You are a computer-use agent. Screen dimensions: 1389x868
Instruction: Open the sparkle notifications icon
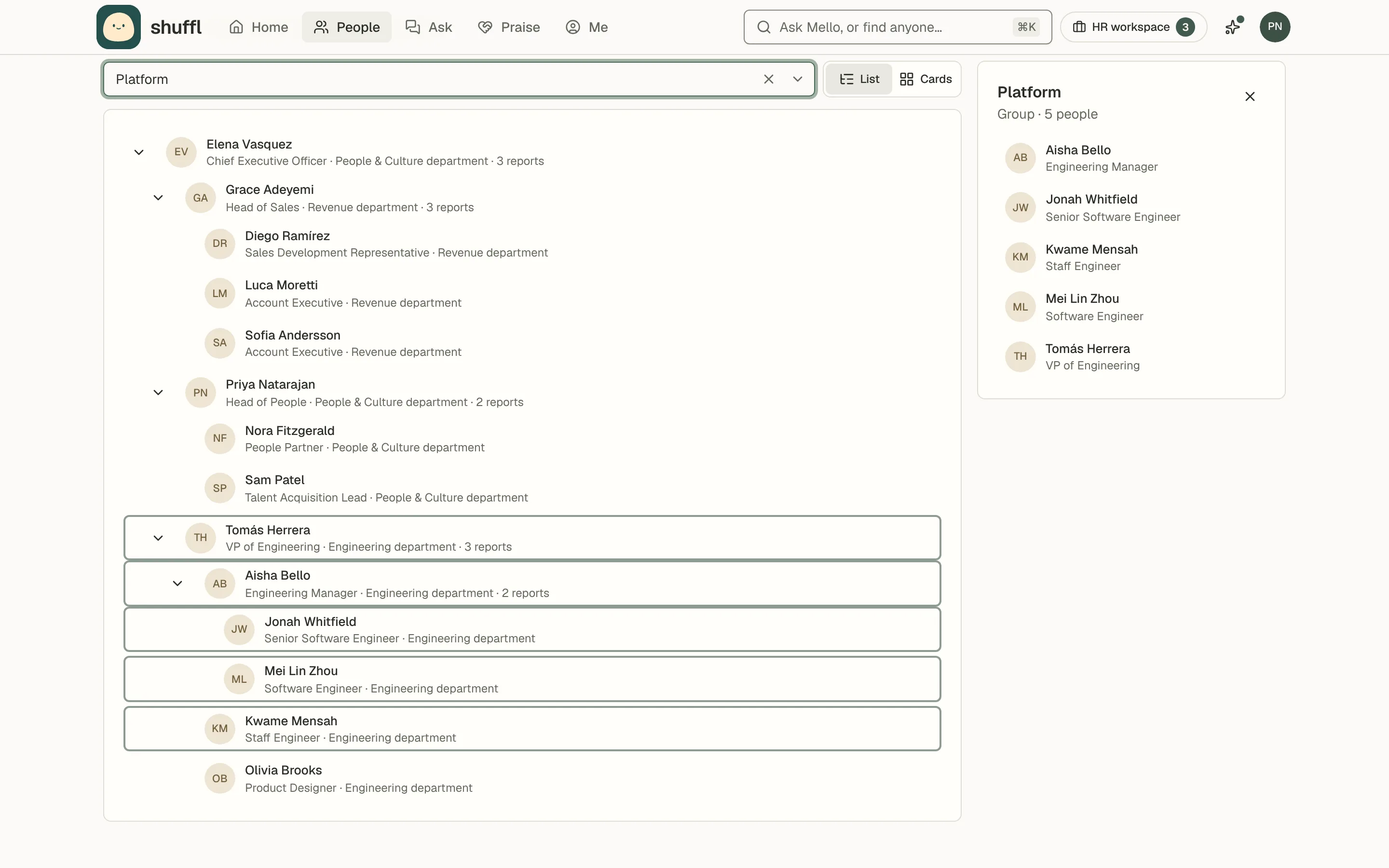[1233, 27]
